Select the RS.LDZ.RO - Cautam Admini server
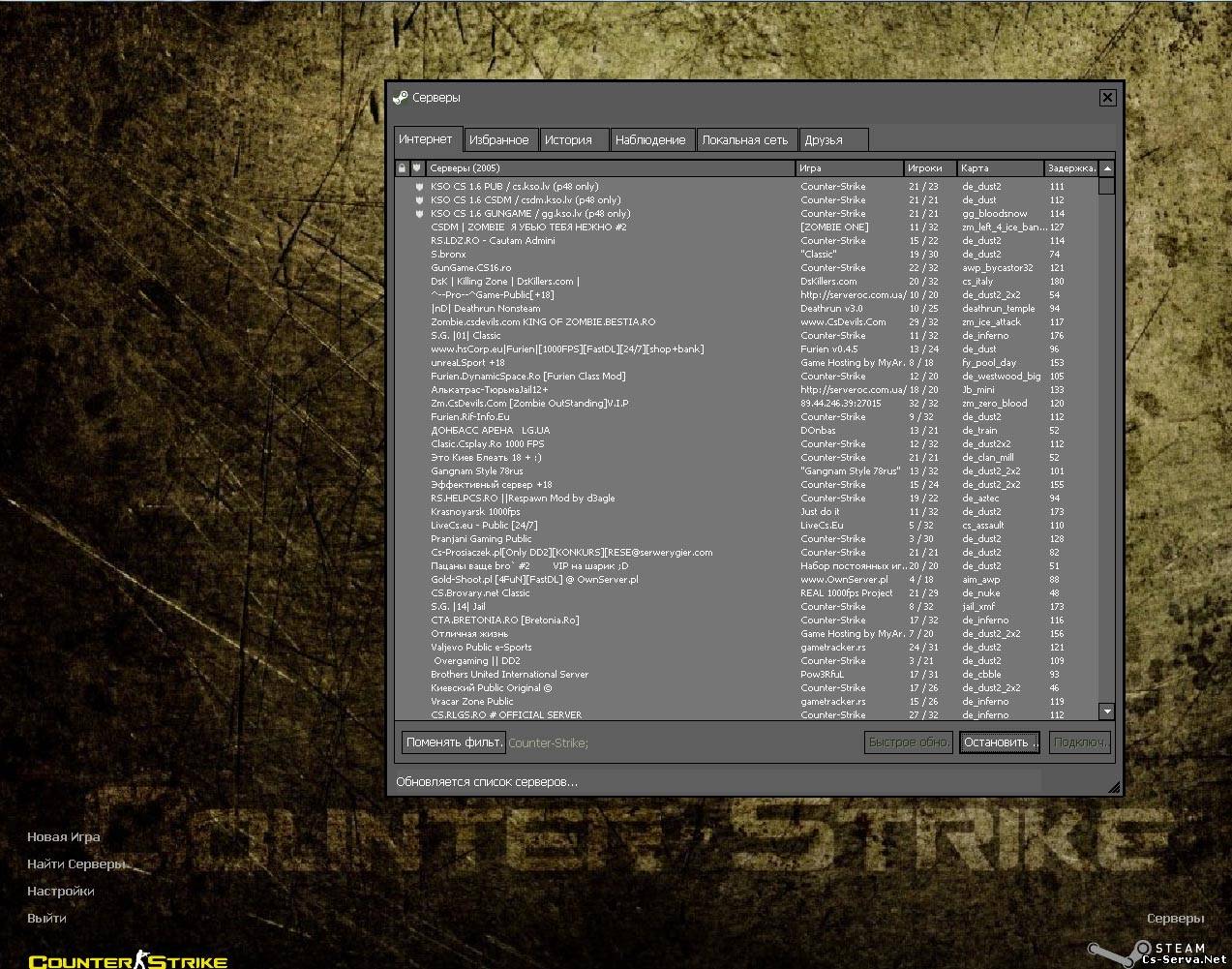Image resolution: width=1232 pixels, height=969 pixels. pyautogui.click(x=746, y=241)
